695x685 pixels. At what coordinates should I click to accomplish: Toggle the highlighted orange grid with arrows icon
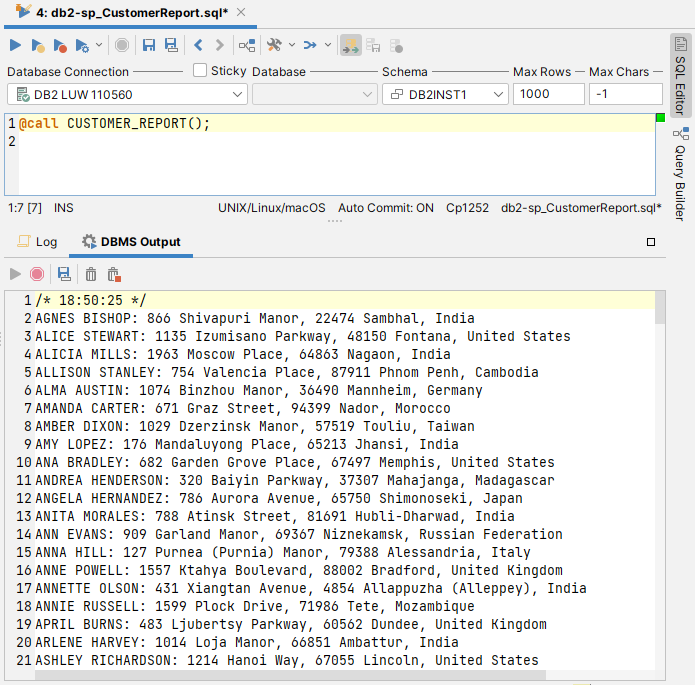click(351, 45)
